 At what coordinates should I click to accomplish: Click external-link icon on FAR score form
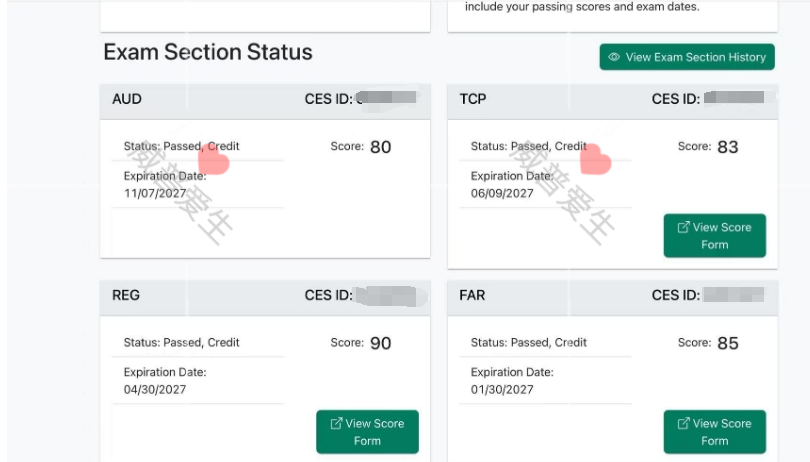(x=683, y=423)
